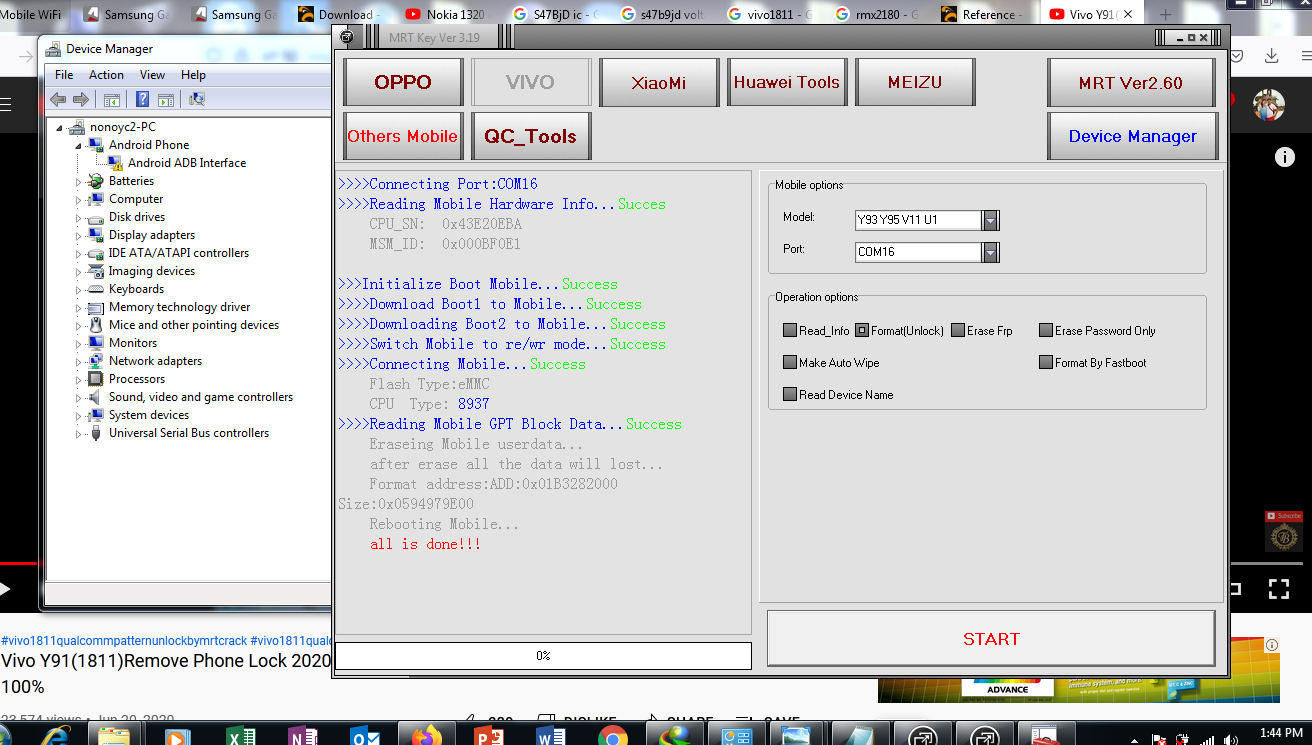Open Excel from the taskbar
1312x745 pixels.
[241, 735]
